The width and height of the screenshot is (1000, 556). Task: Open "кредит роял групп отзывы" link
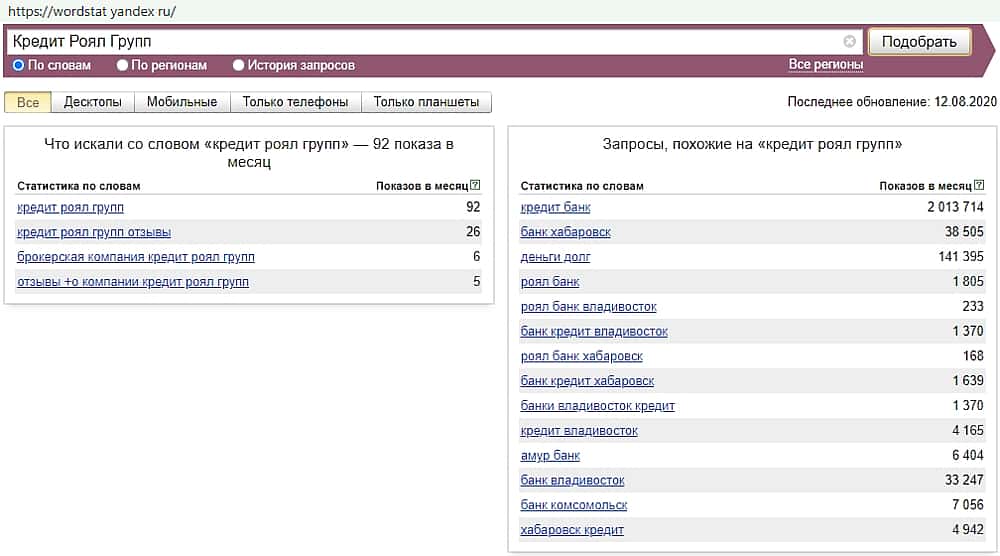pos(94,232)
